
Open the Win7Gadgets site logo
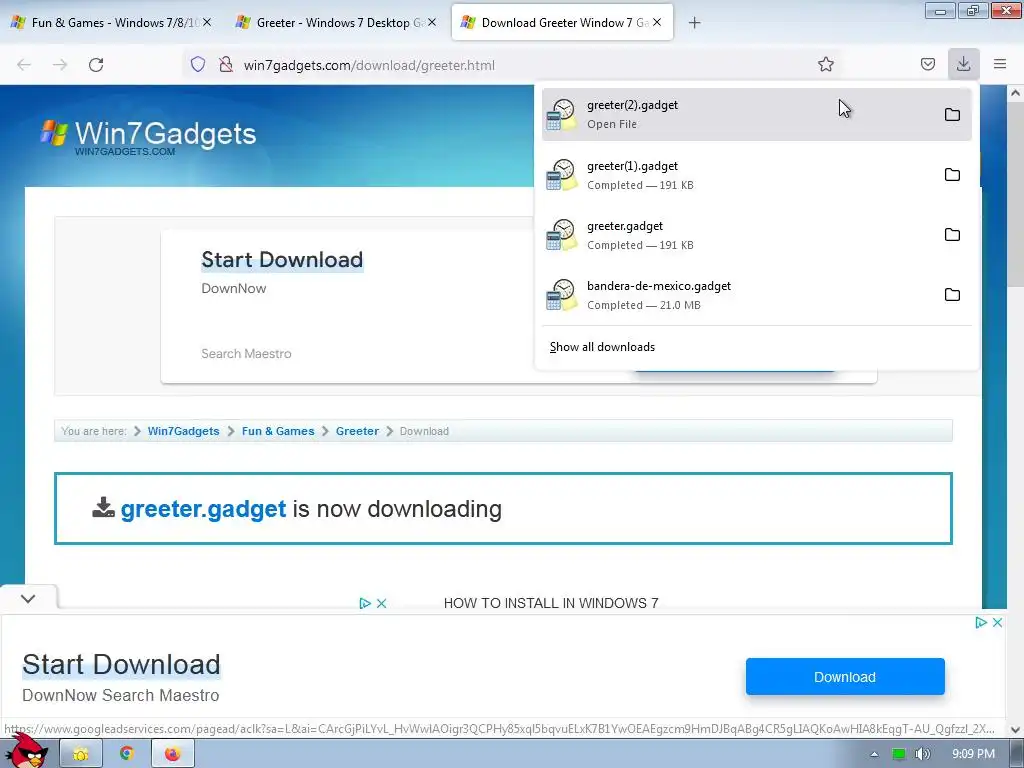148,136
